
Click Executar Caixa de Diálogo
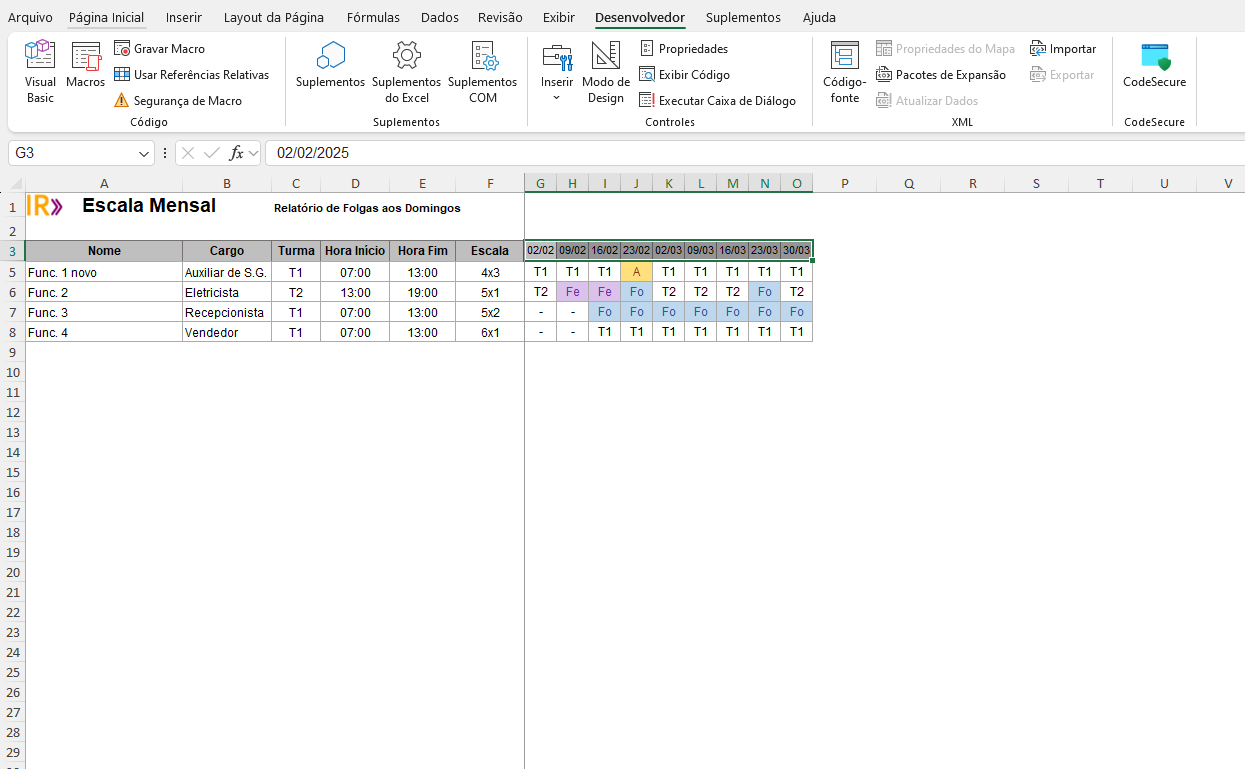[x=718, y=100]
